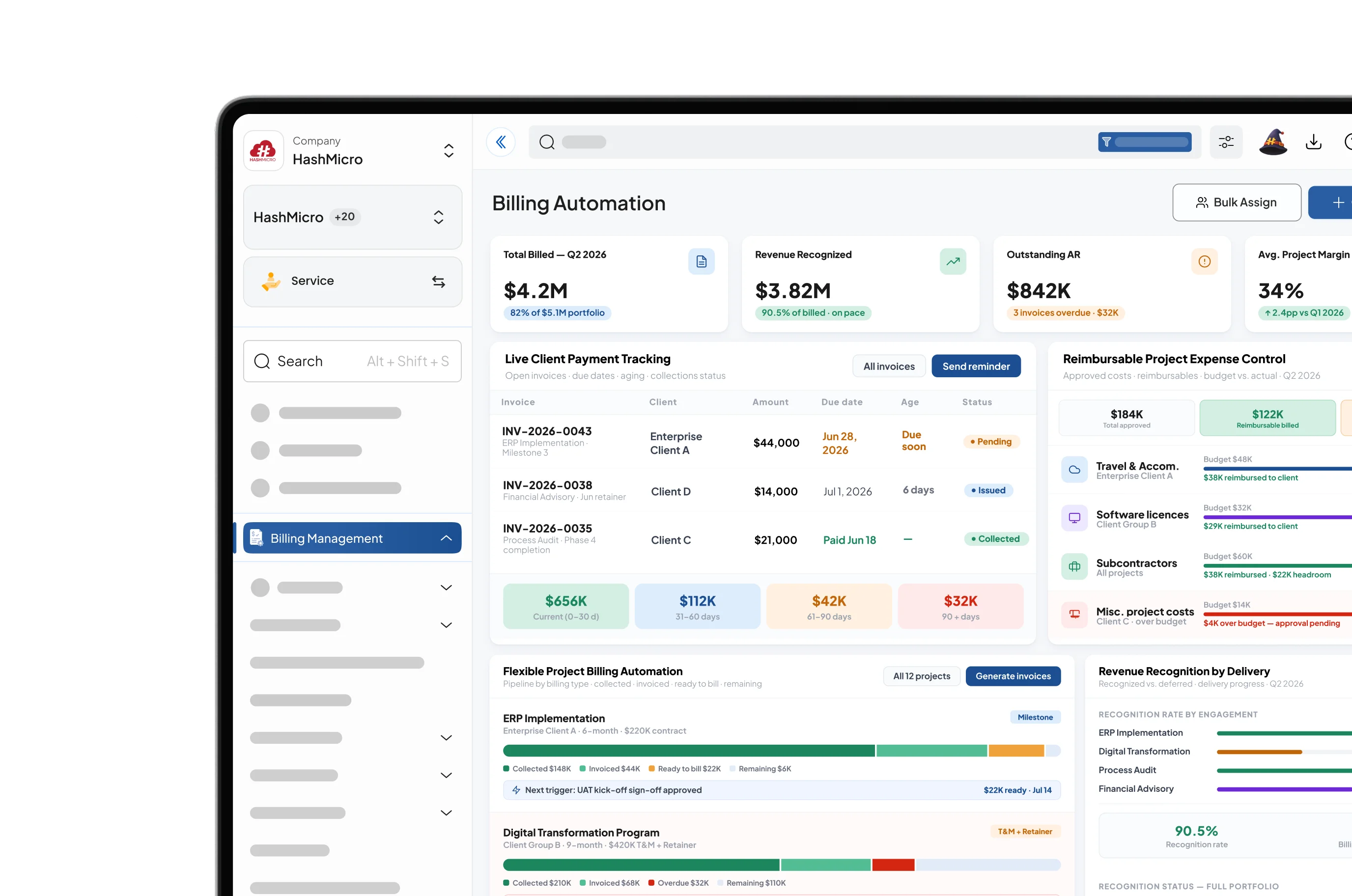Click the Pending status badge
This screenshot has width=1352, height=896.
[x=991, y=442]
